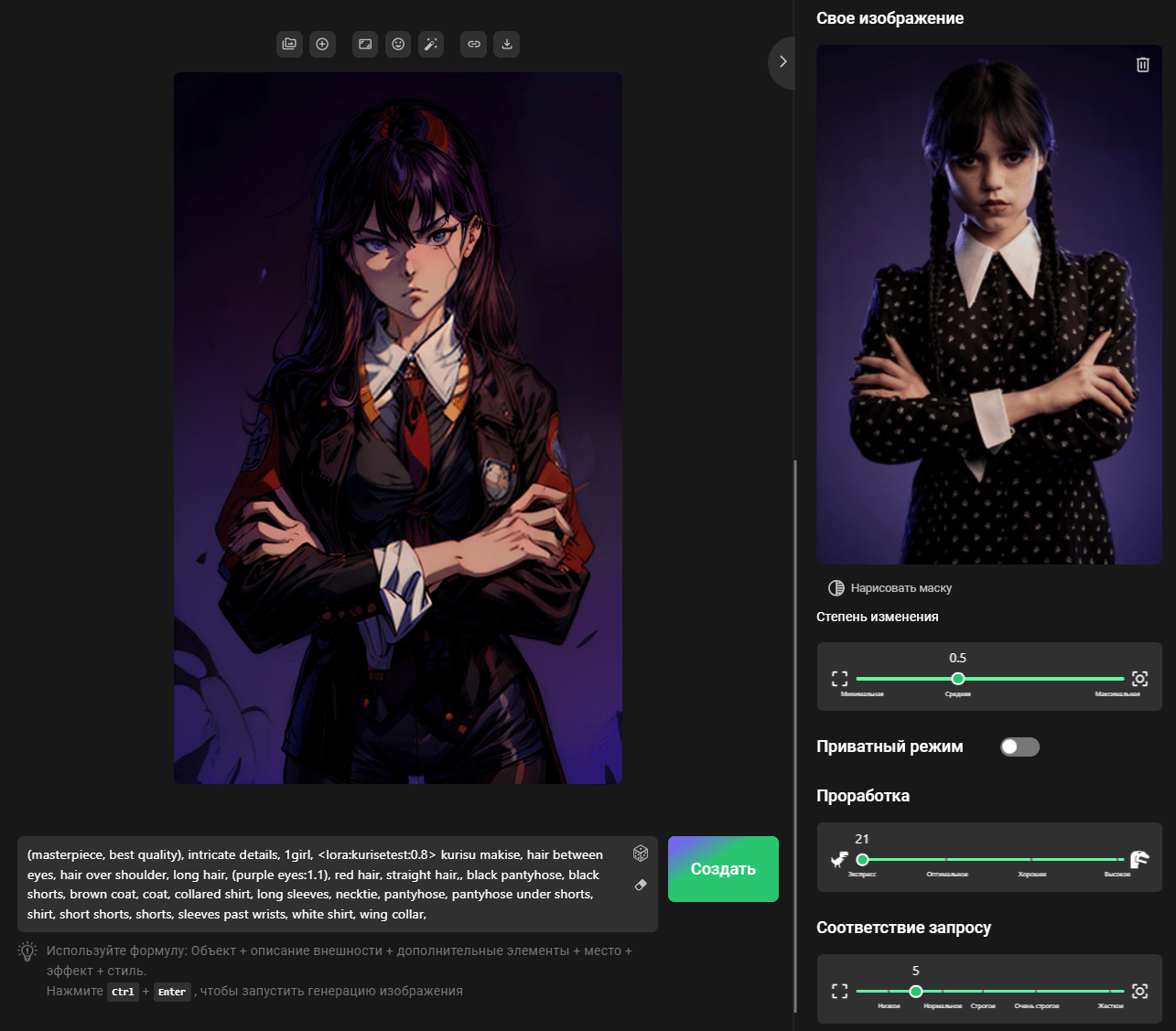Set Проработка slider to Оптимальное
Image resolution: width=1176 pixels, height=1031 pixels.
point(947,860)
